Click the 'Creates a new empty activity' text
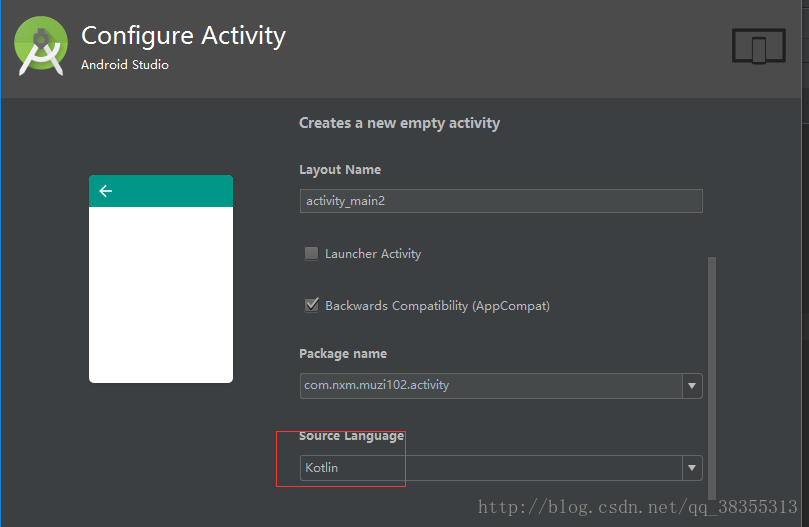 [x=399, y=123]
